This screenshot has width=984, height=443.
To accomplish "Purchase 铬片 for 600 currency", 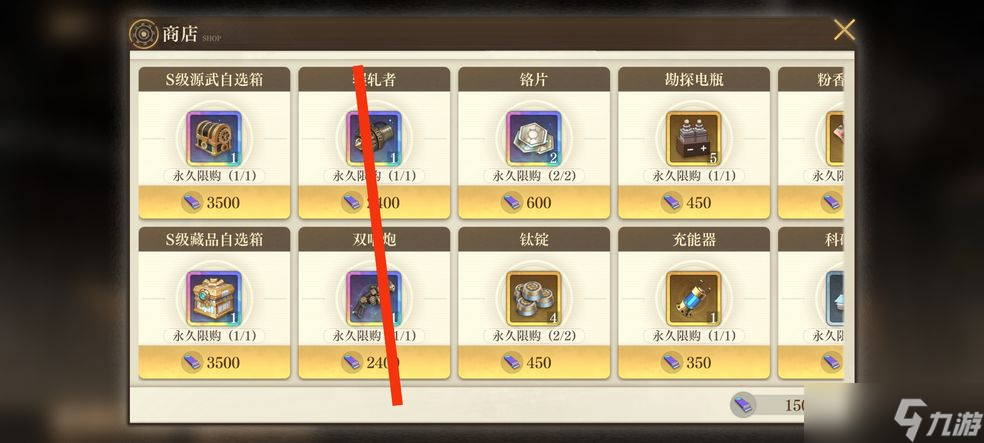I will 534,202.
